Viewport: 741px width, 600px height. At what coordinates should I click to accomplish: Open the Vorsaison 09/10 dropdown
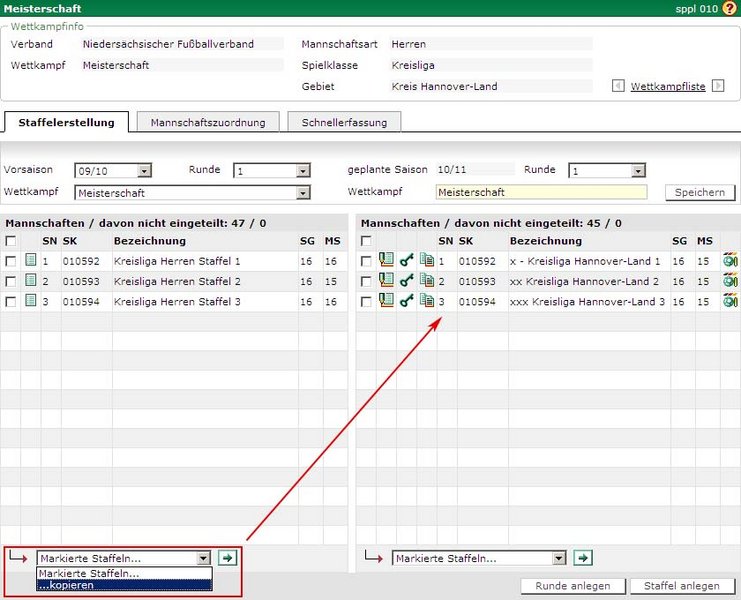coord(144,171)
